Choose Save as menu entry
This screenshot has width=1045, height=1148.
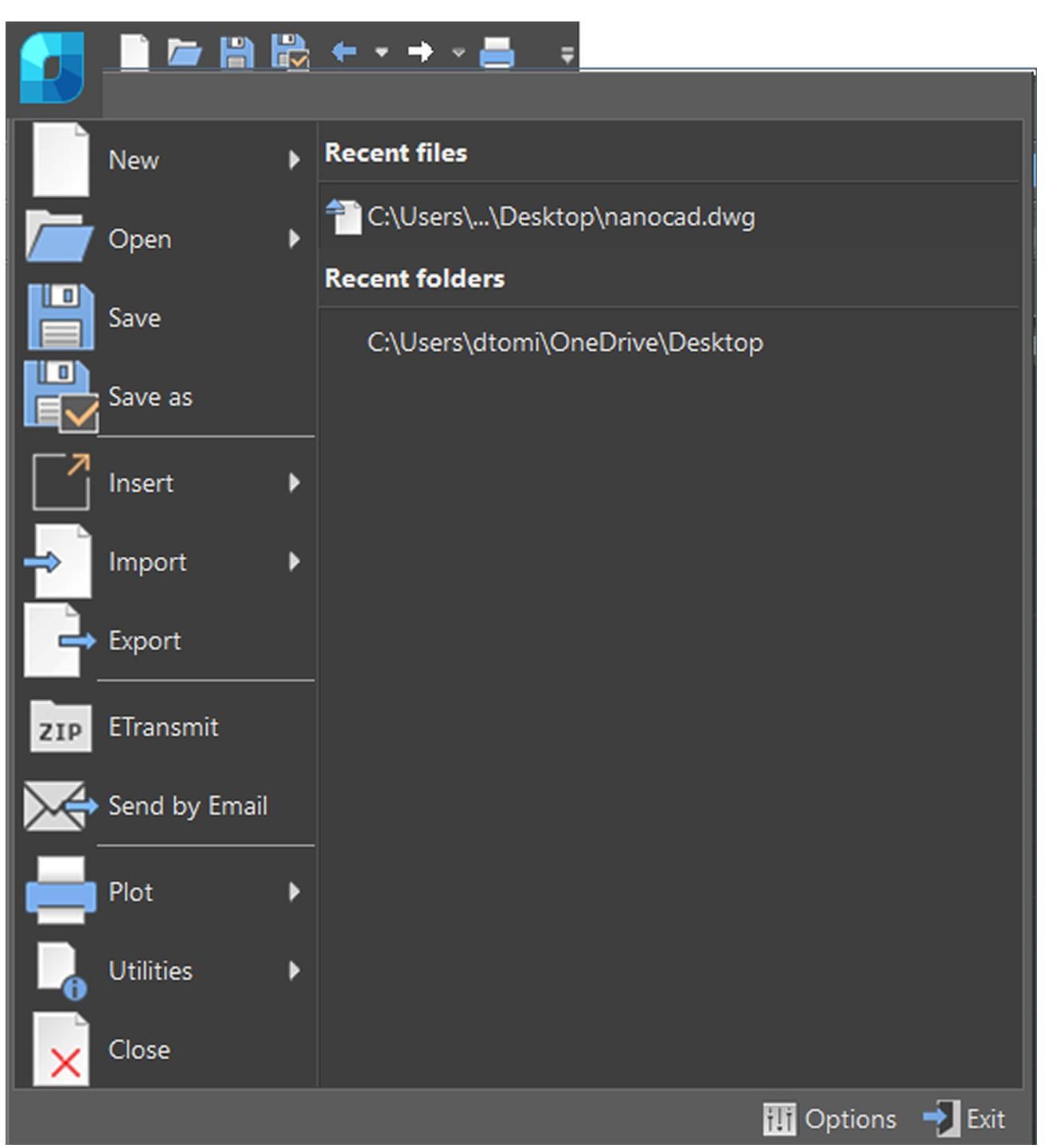[x=165, y=396]
